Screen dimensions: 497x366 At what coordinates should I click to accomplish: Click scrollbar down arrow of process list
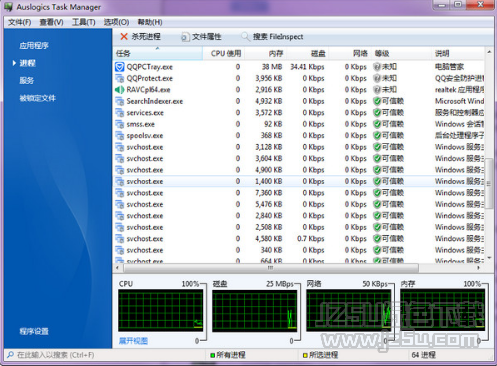(489, 258)
